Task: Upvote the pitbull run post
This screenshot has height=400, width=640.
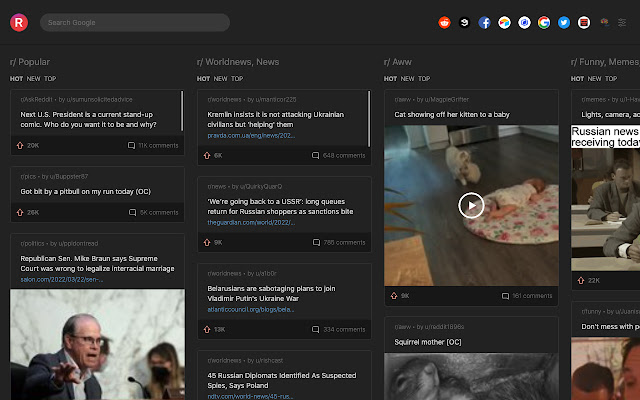Action: (x=21, y=212)
